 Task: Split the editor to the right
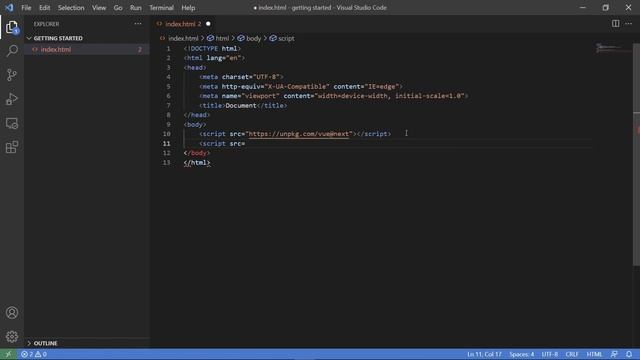(x=615, y=24)
